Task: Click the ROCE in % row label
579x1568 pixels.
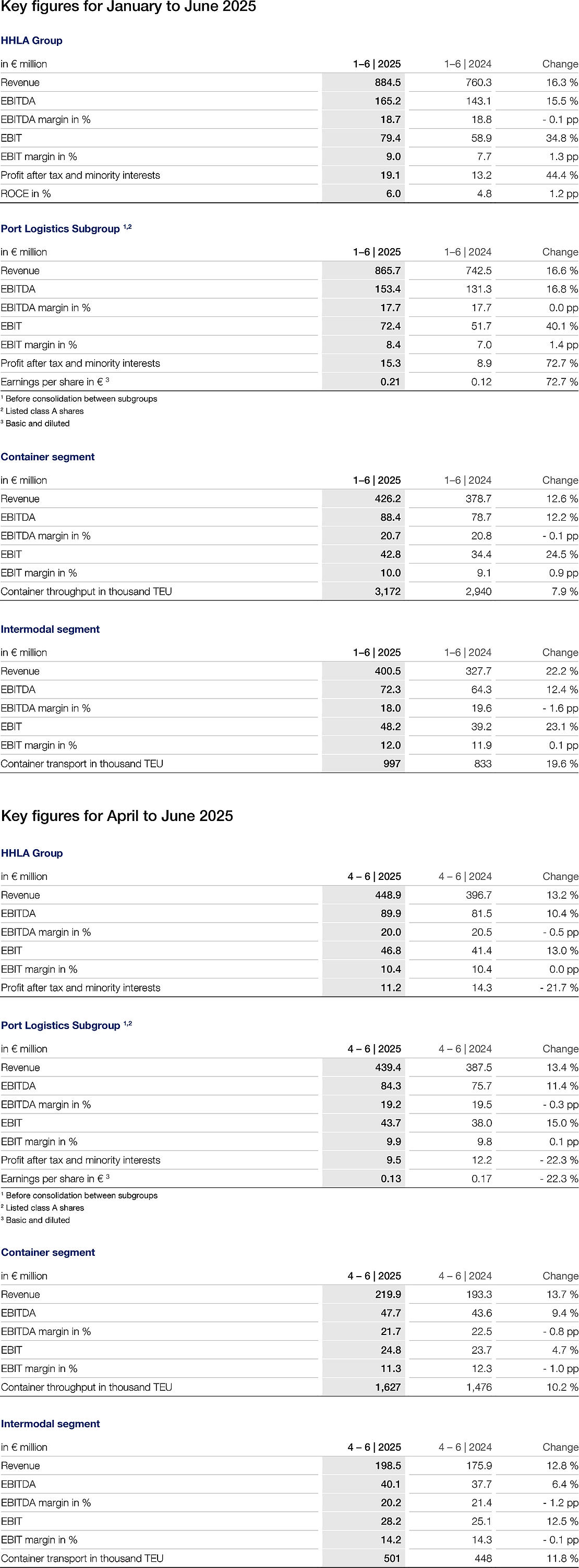Action: pyautogui.click(x=26, y=194)
